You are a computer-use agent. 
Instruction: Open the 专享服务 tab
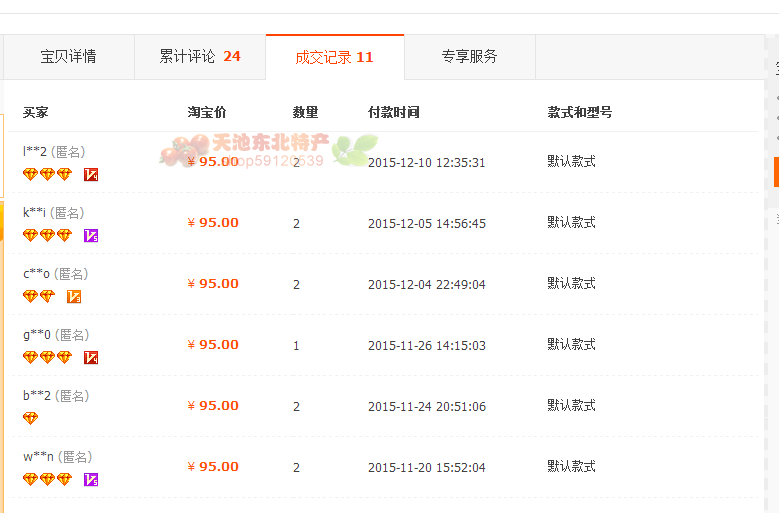click(x=469, y=57)
